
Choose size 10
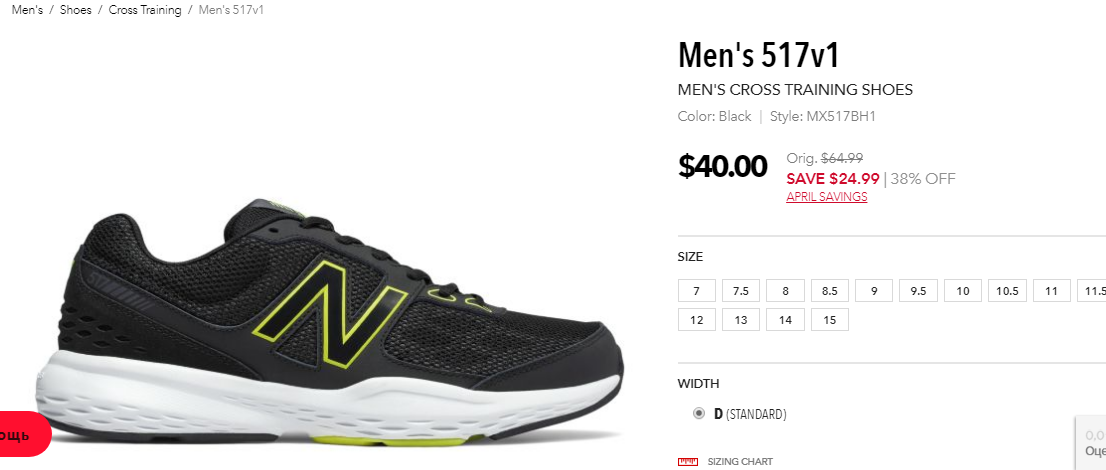[x=963, y=291]
